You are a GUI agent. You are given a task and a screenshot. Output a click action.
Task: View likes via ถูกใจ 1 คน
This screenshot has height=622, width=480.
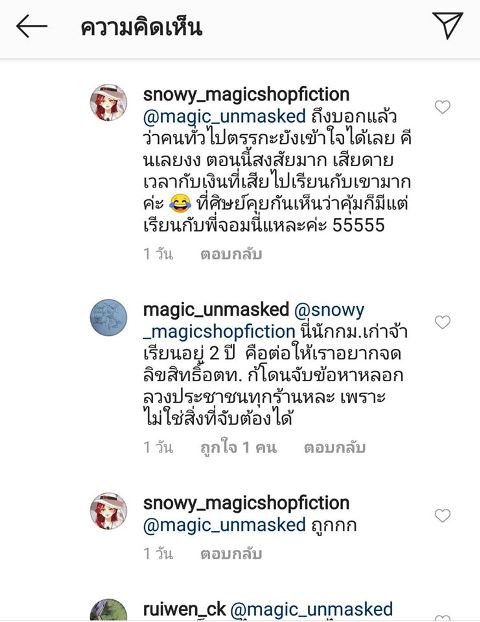(x=238, y=447)
